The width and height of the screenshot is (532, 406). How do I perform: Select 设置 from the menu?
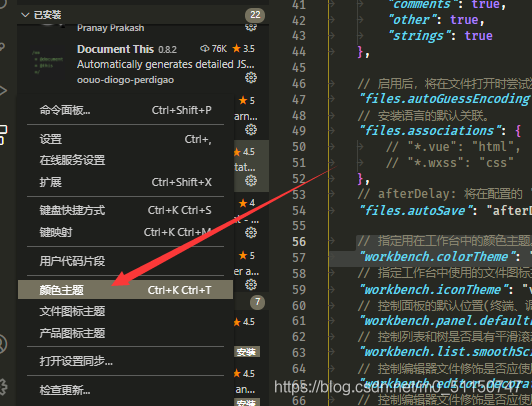pyautogui.click(x=126, y=139)
